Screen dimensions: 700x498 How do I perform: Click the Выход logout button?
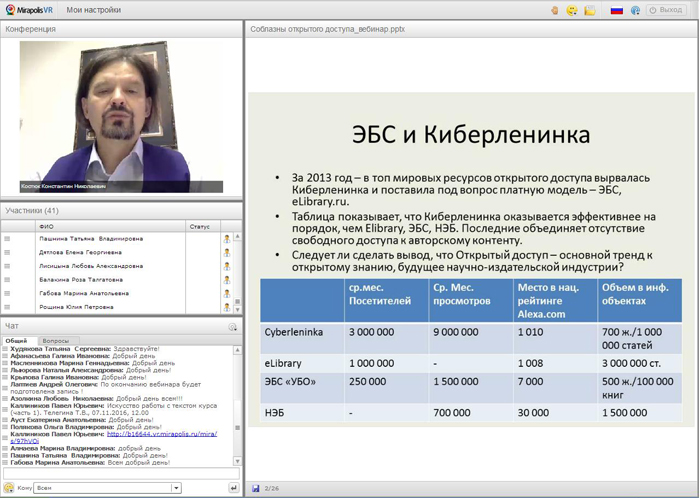666,10
